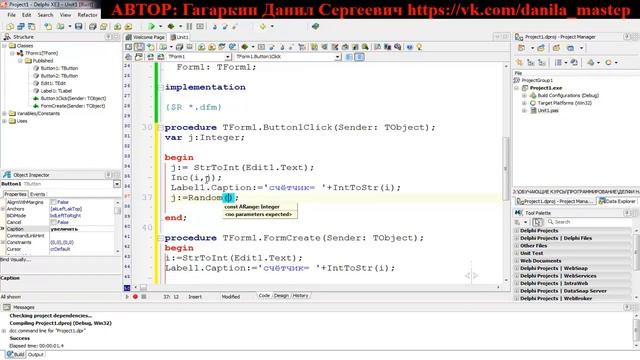Screen dimensions: 640x360
Task: Click the save all icon in main toolbar
Action: [x=93, y=27]
